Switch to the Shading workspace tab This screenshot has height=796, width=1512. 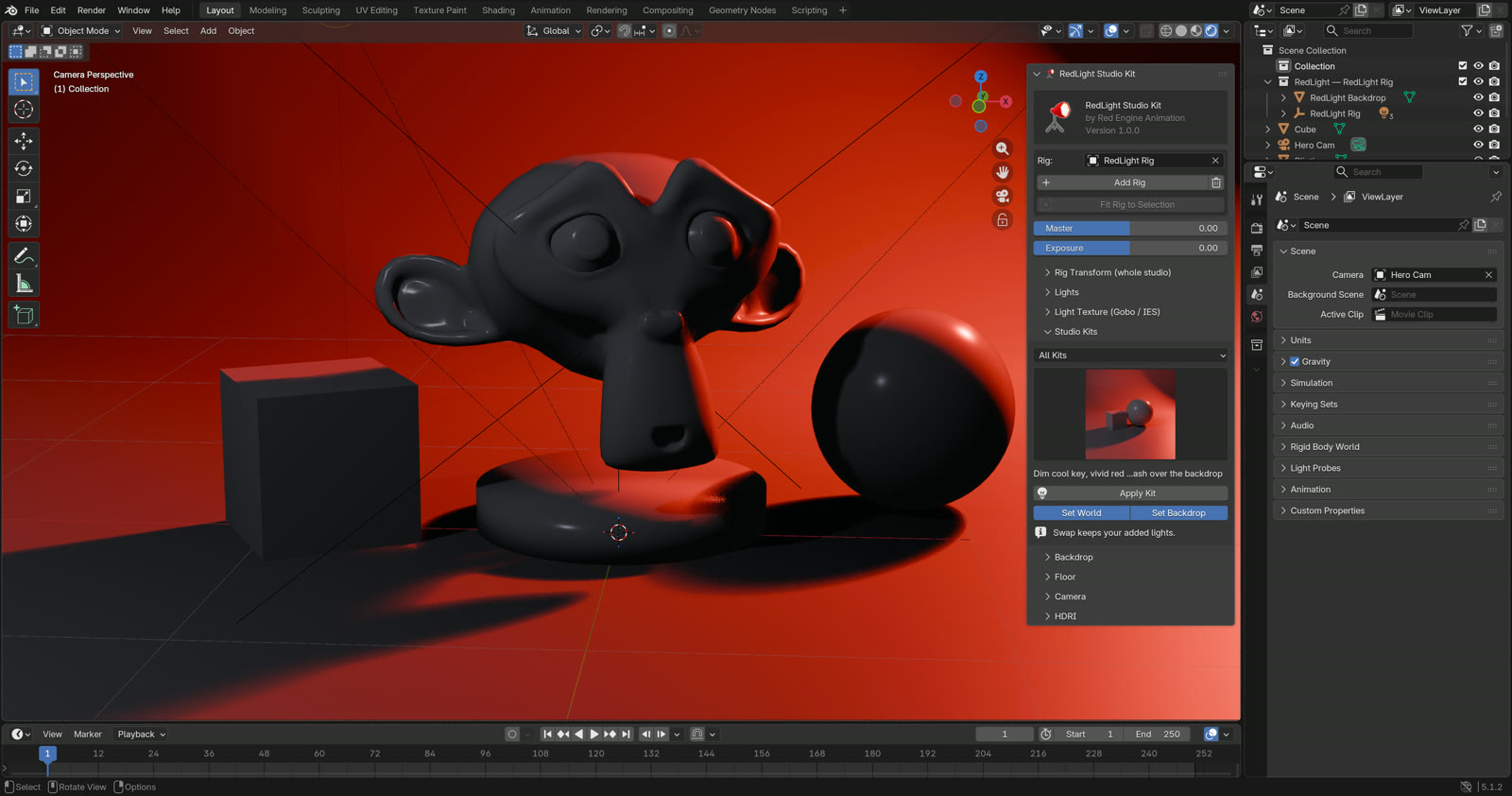click(x=498, y=10)
